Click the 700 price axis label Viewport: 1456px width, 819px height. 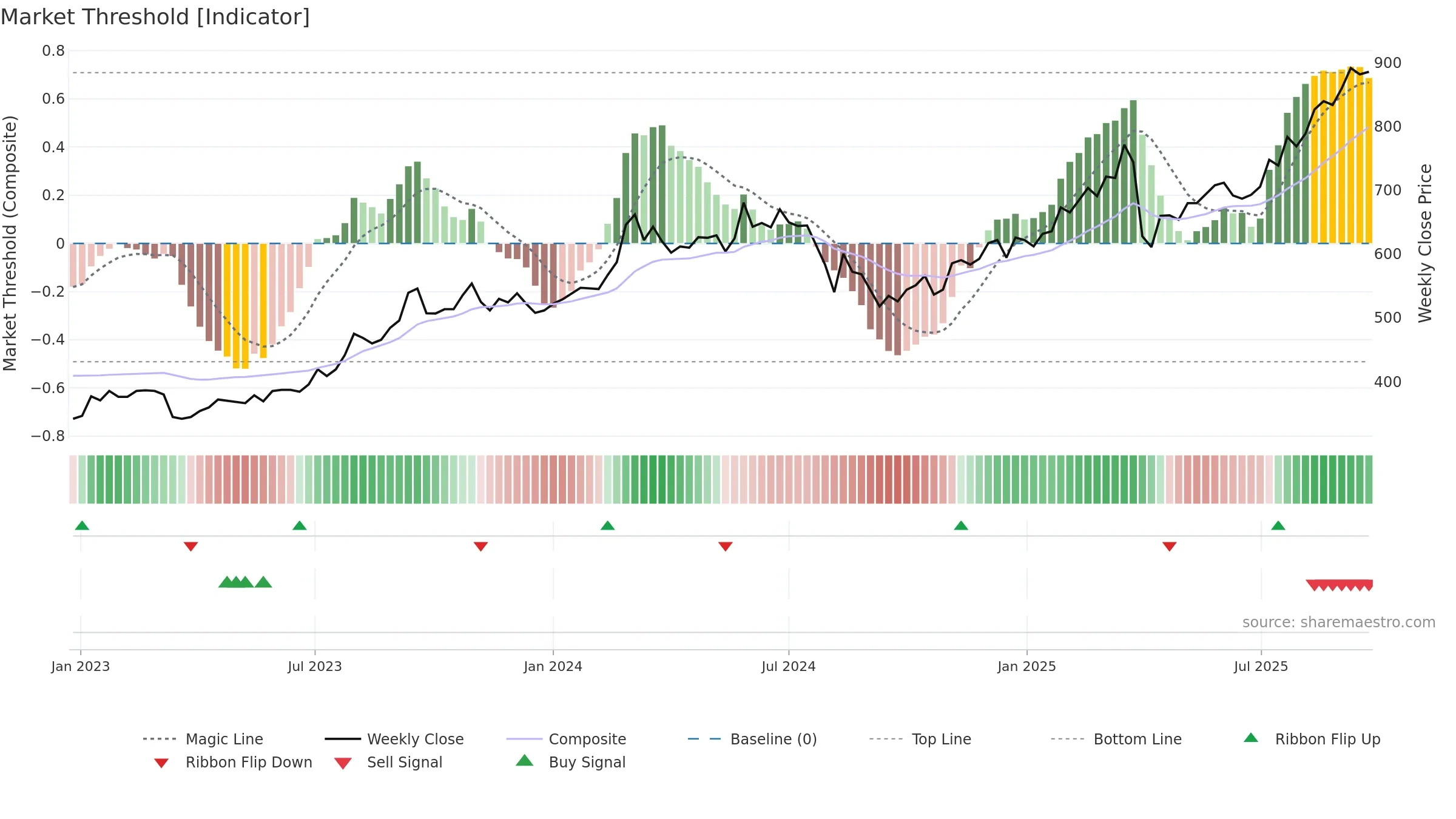[x=1388, y=190]
